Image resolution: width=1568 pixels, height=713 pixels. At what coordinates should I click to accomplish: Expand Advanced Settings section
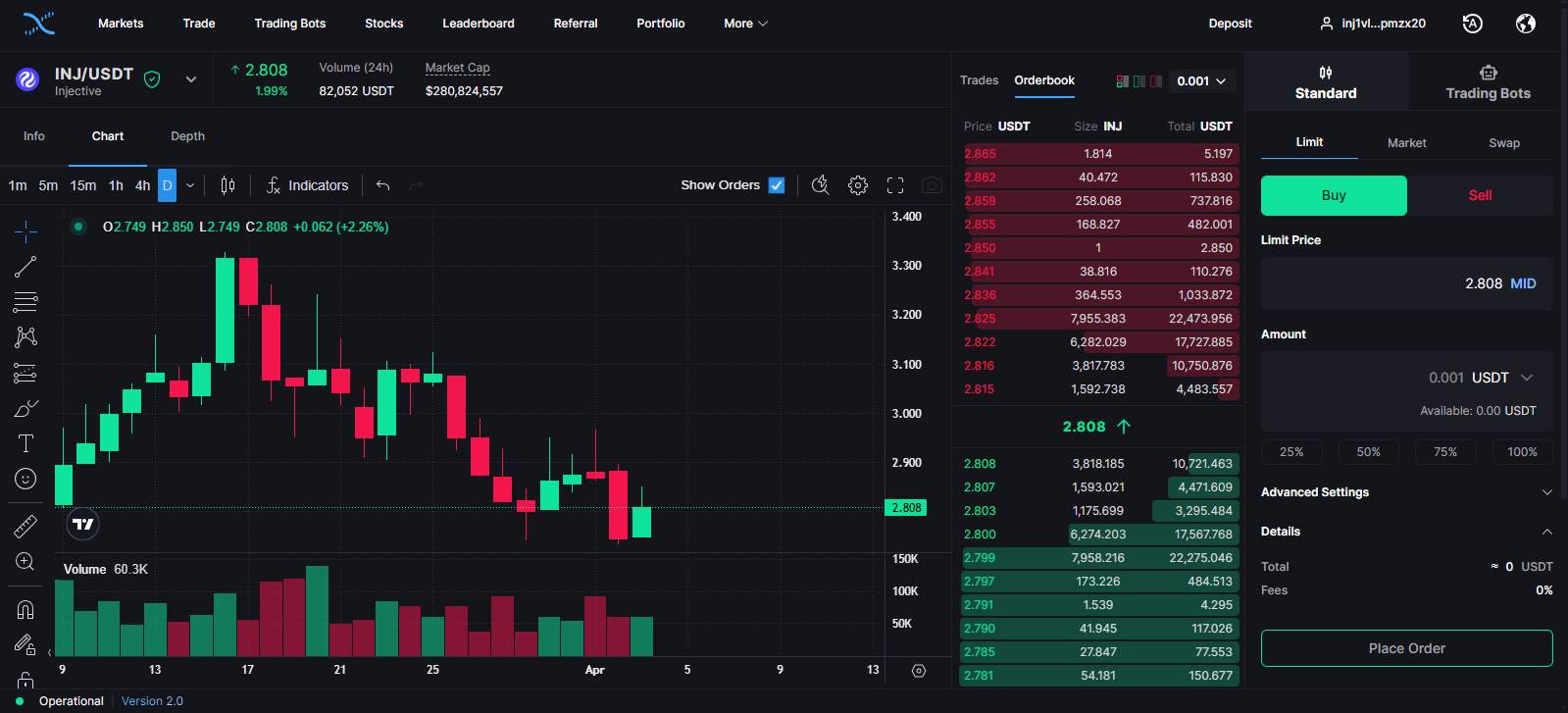pyautogui.click(x=1407, y=492)
